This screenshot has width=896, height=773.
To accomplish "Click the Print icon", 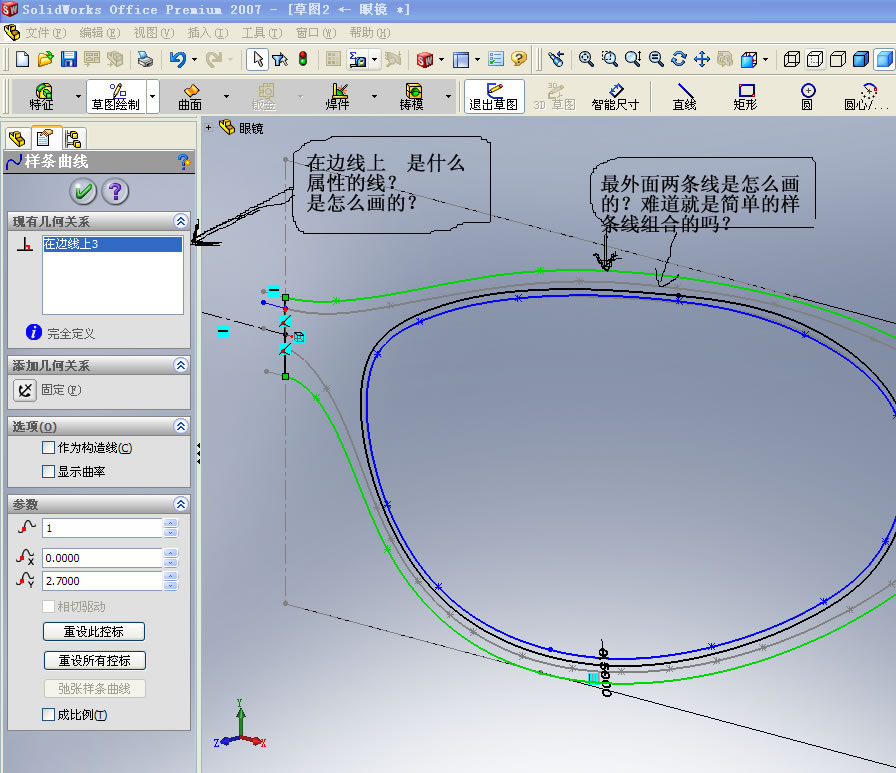I will [145, 59].
